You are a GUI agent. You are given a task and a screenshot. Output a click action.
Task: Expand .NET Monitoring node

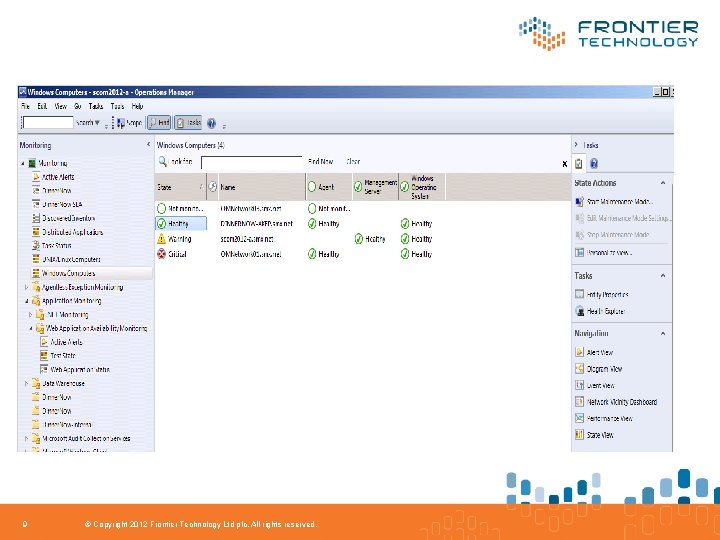click(31, 315)
